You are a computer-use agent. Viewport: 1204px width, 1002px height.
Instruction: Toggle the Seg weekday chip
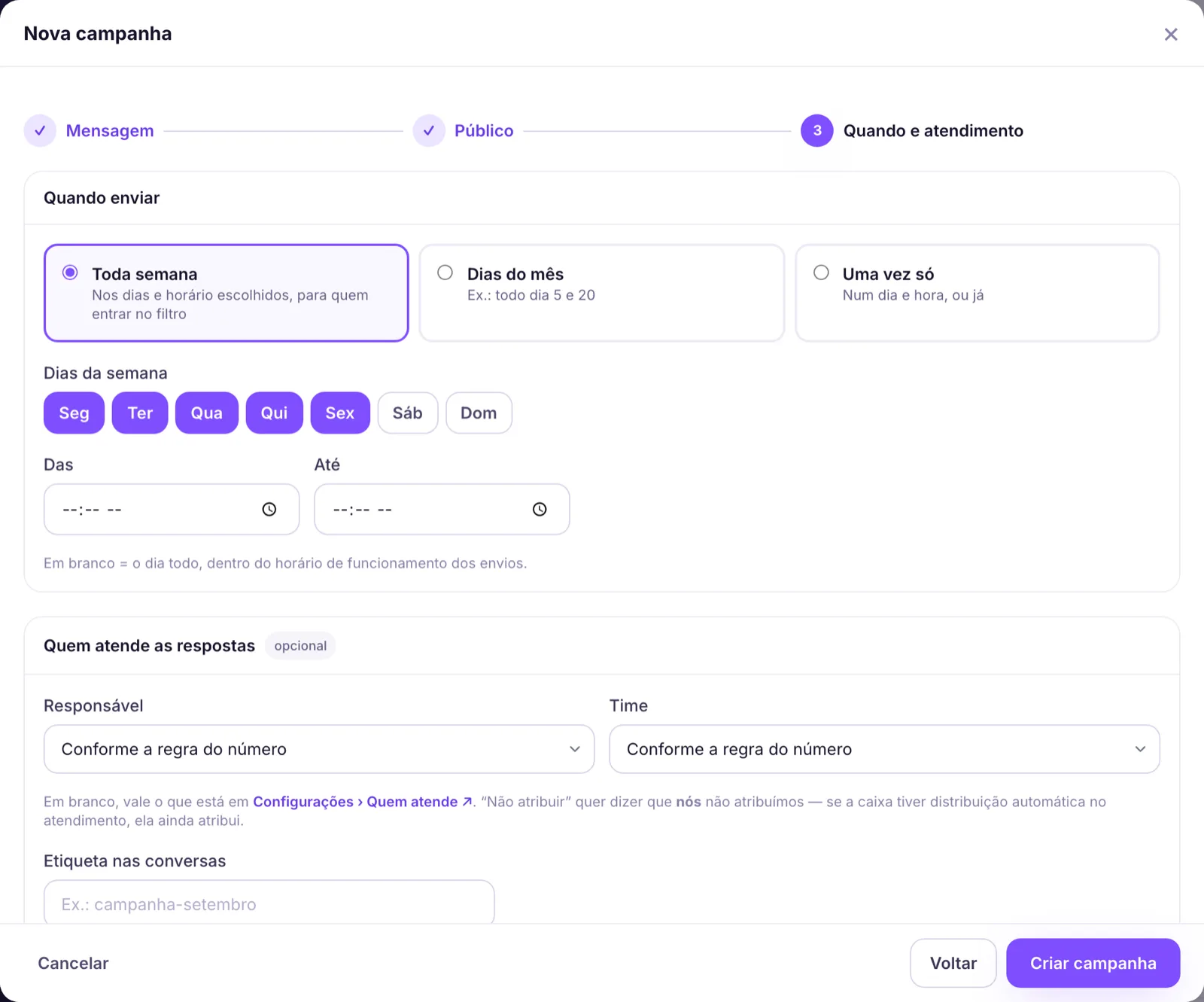pos(74,413)
